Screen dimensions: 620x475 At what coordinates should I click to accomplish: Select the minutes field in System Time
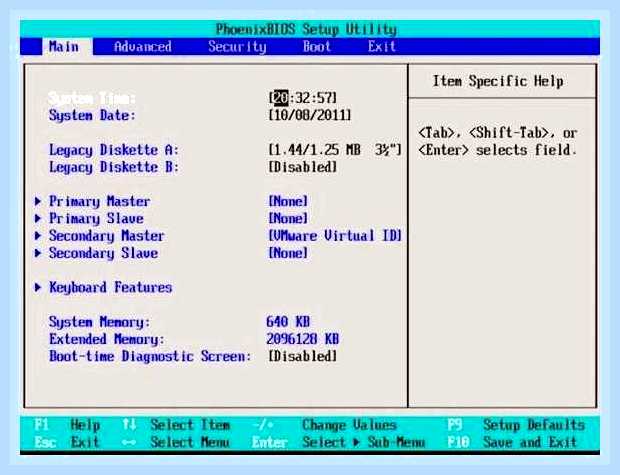click(x=302, y=98)
